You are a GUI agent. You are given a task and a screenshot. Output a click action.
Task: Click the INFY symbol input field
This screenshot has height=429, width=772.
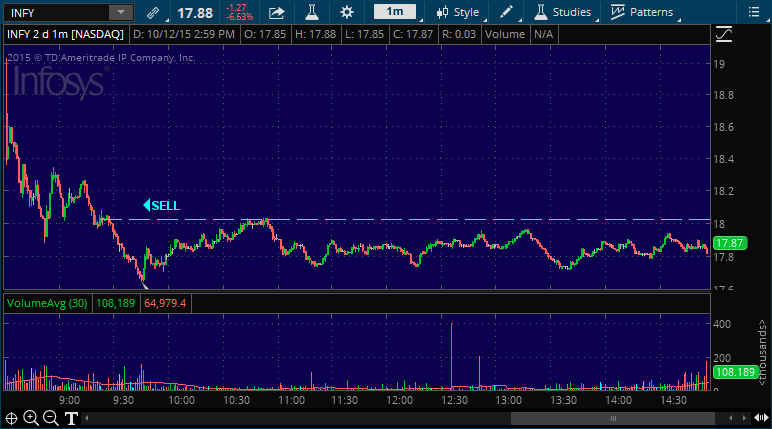tap(56, 12)
